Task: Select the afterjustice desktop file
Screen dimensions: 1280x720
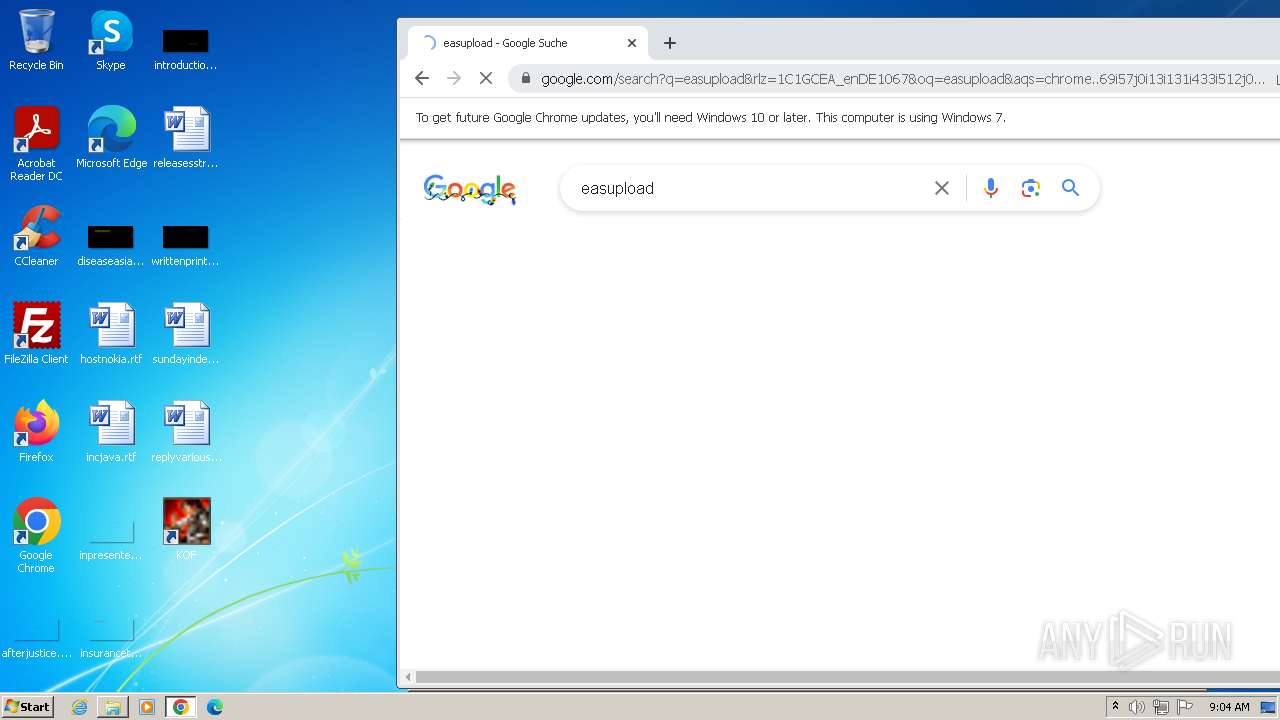Action: tap(36, 639)
